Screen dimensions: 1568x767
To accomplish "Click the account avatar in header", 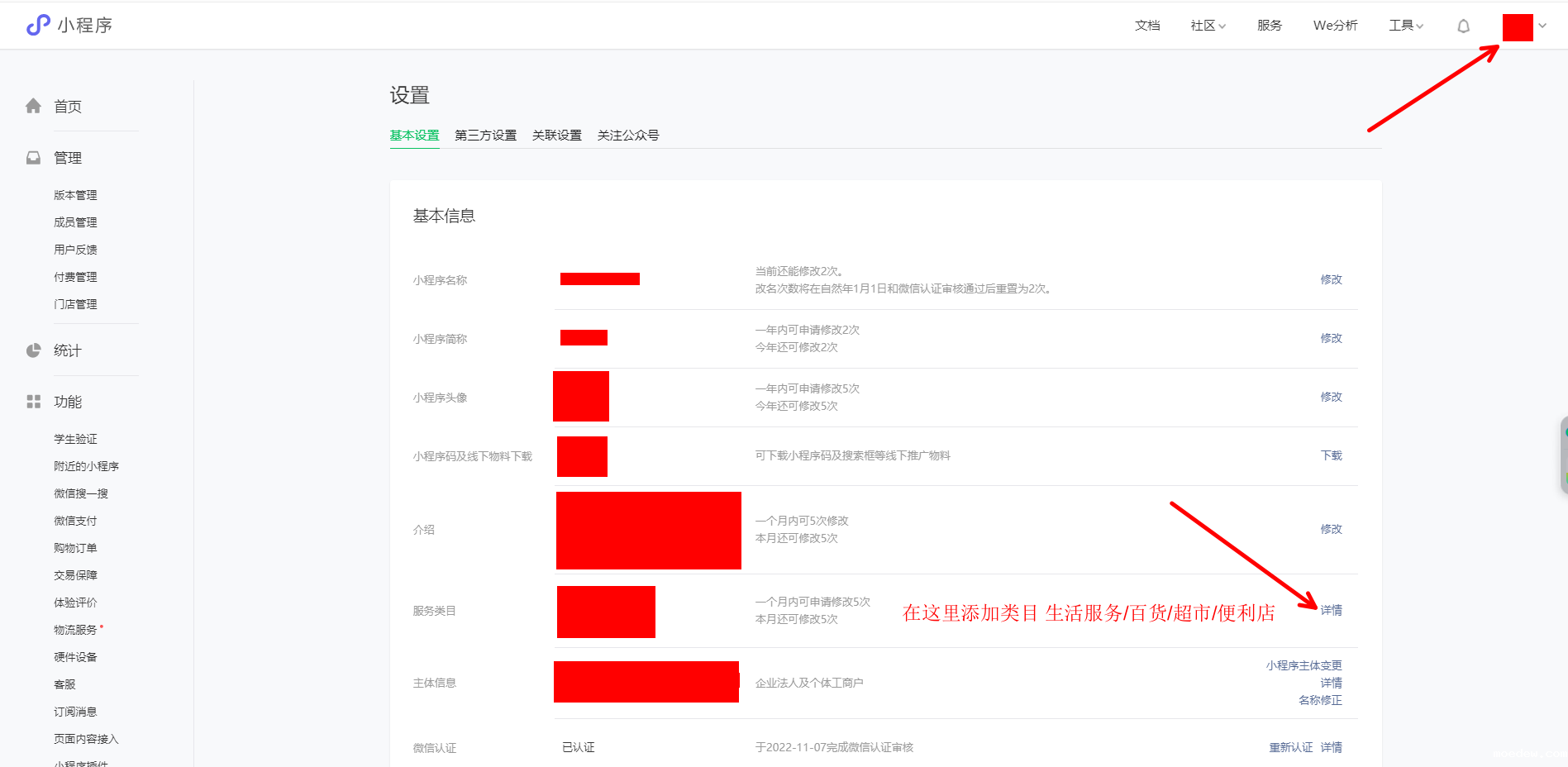I will (x=1517, y=27).
